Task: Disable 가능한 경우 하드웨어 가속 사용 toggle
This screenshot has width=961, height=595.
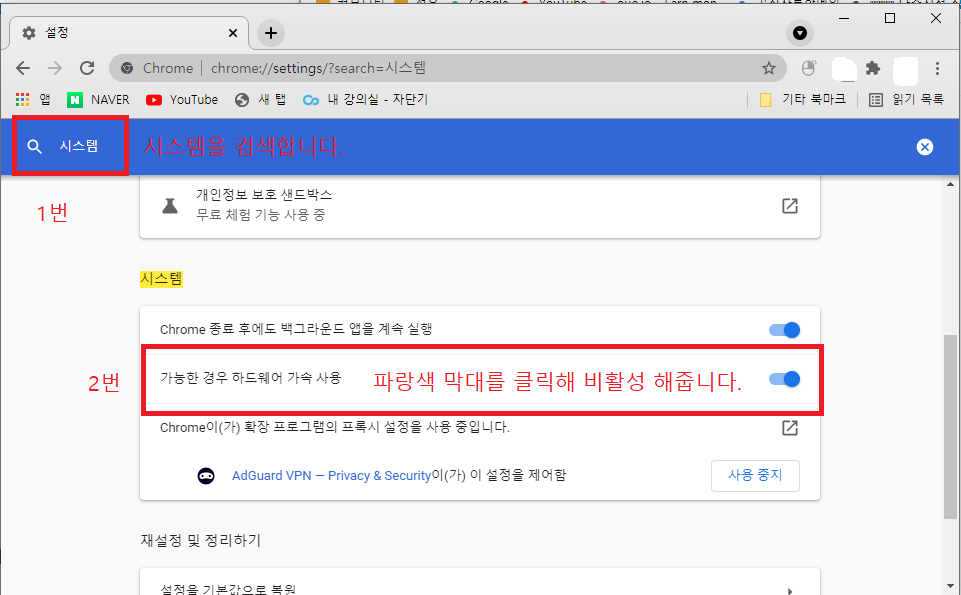Action: 784,379
